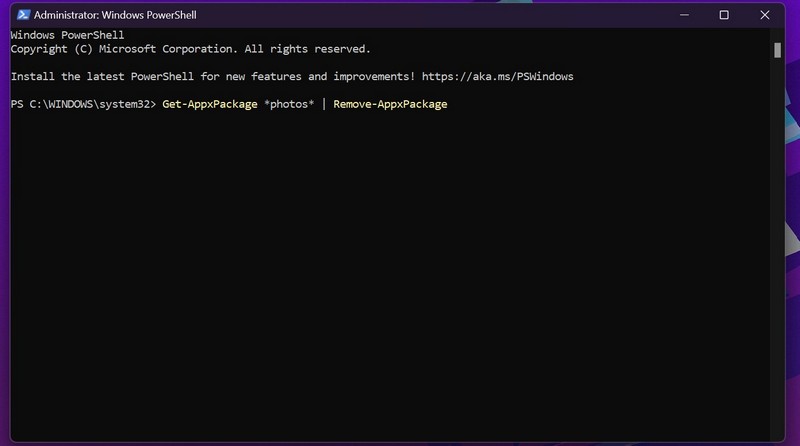Close the Administrator PowerShell window

(764, 15)
